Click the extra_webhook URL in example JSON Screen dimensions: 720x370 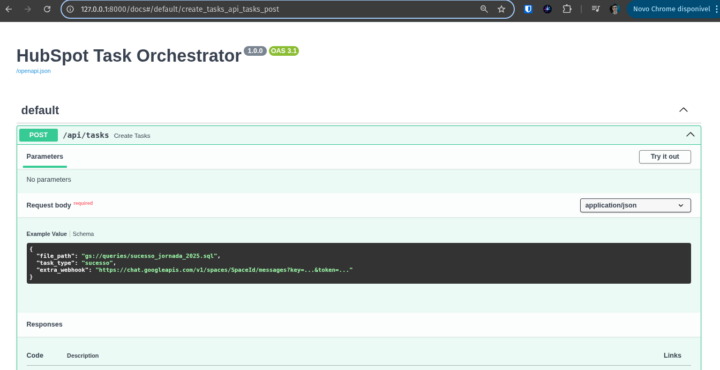click(224, 270)
